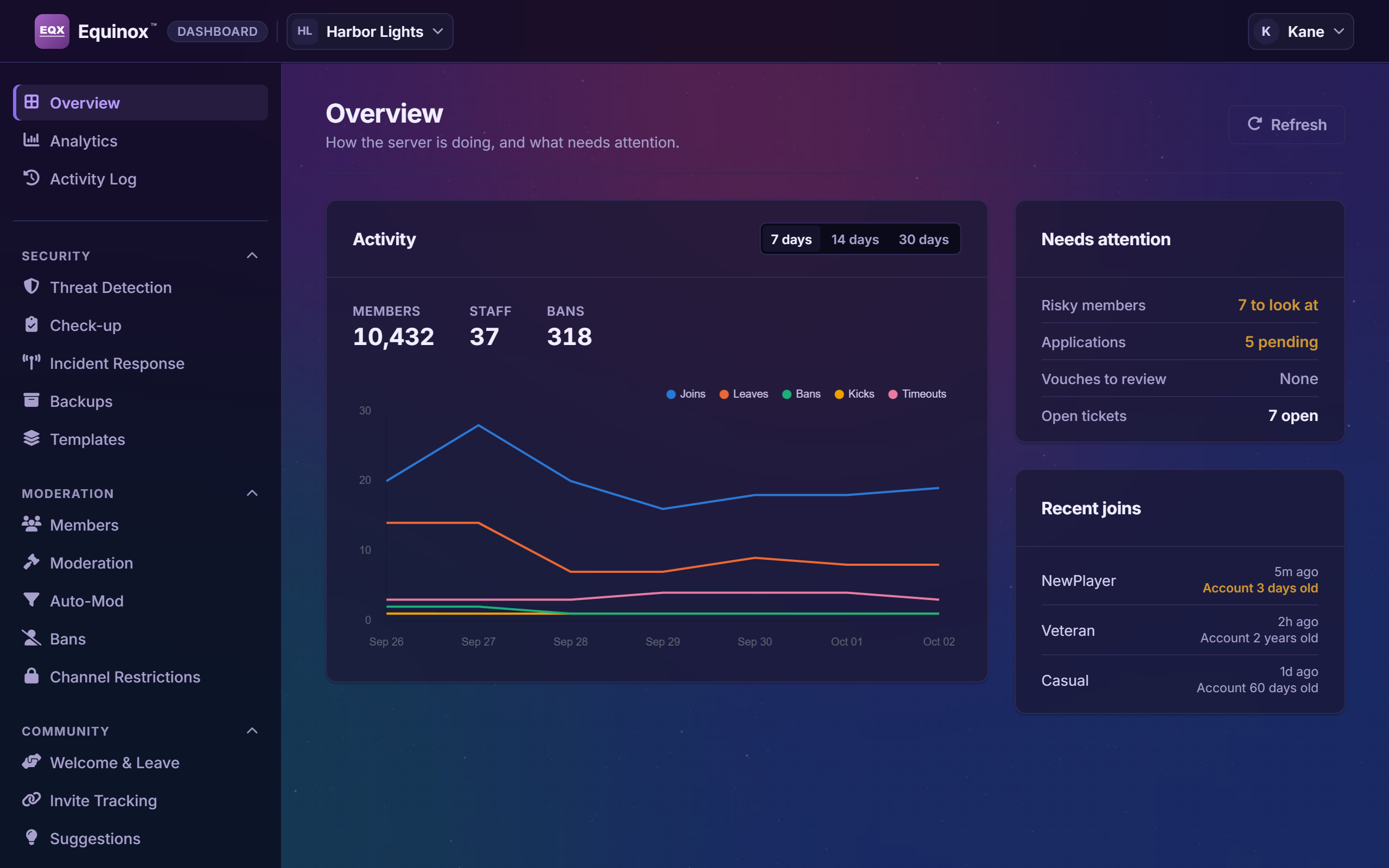Screen dimensions: 1389x868
Task: Click the Welcome & Leave handshake icon
Action: (31, 762)
